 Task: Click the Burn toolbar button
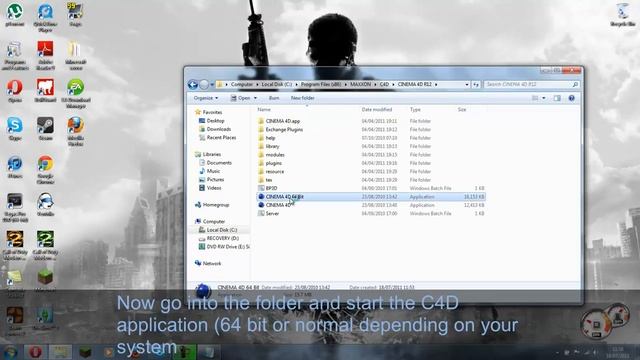274,98
